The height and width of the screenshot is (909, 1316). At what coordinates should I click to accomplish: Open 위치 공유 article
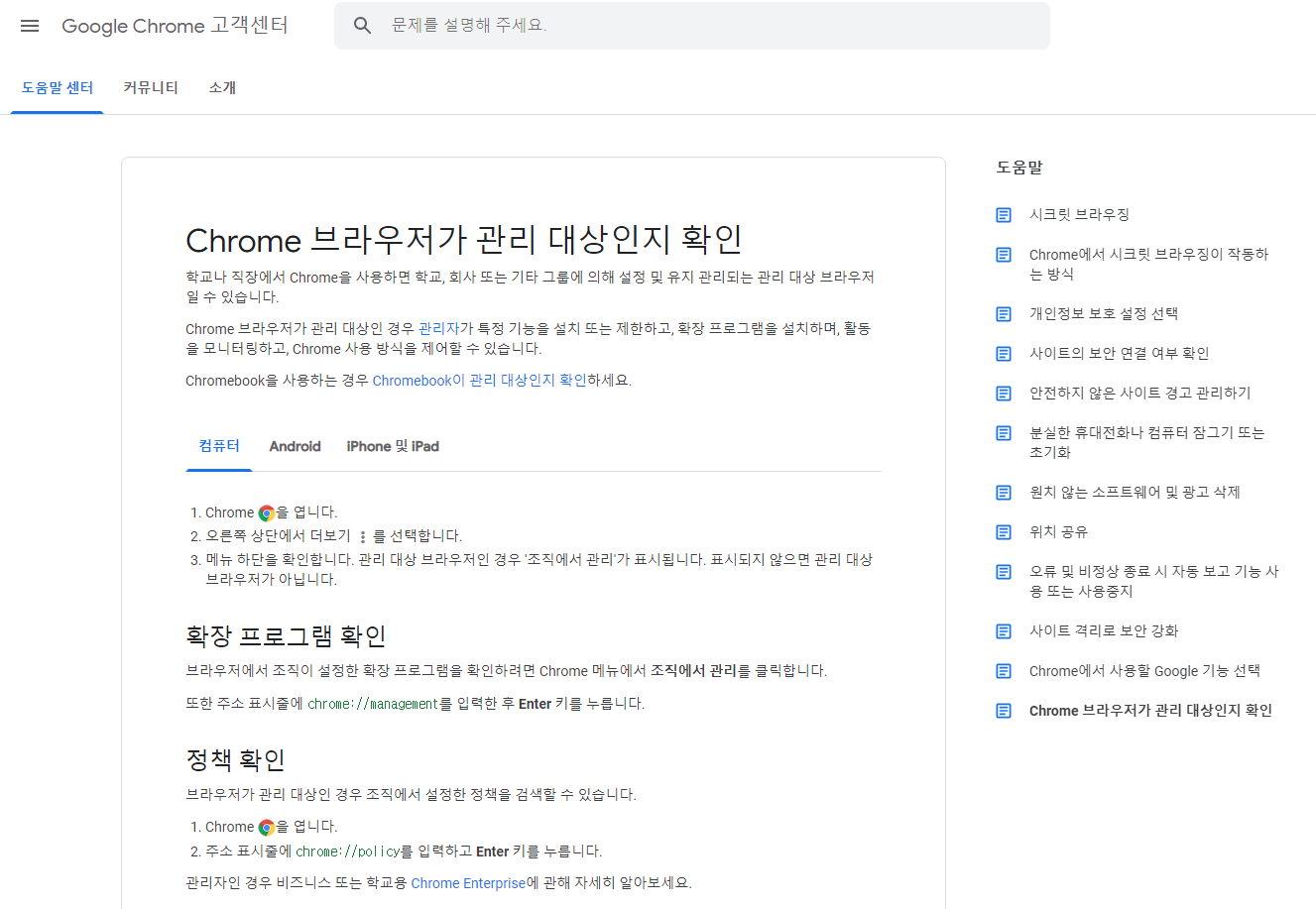[x=1058, y=531]
